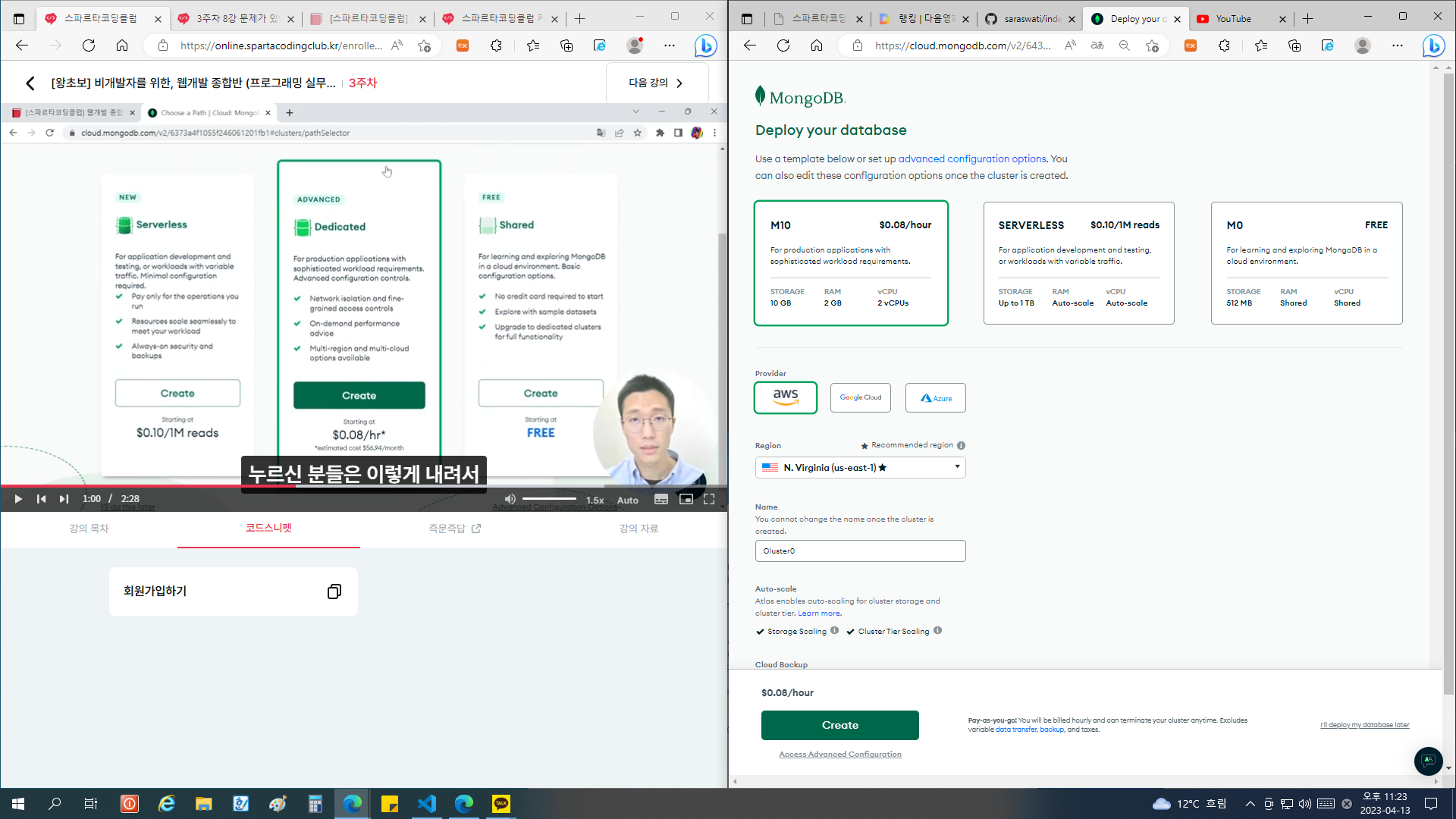Image resolution: width=1456 pixels, height=819 pixels.
Task: Open File Explorer from taskbar
Action: point(203,804)
